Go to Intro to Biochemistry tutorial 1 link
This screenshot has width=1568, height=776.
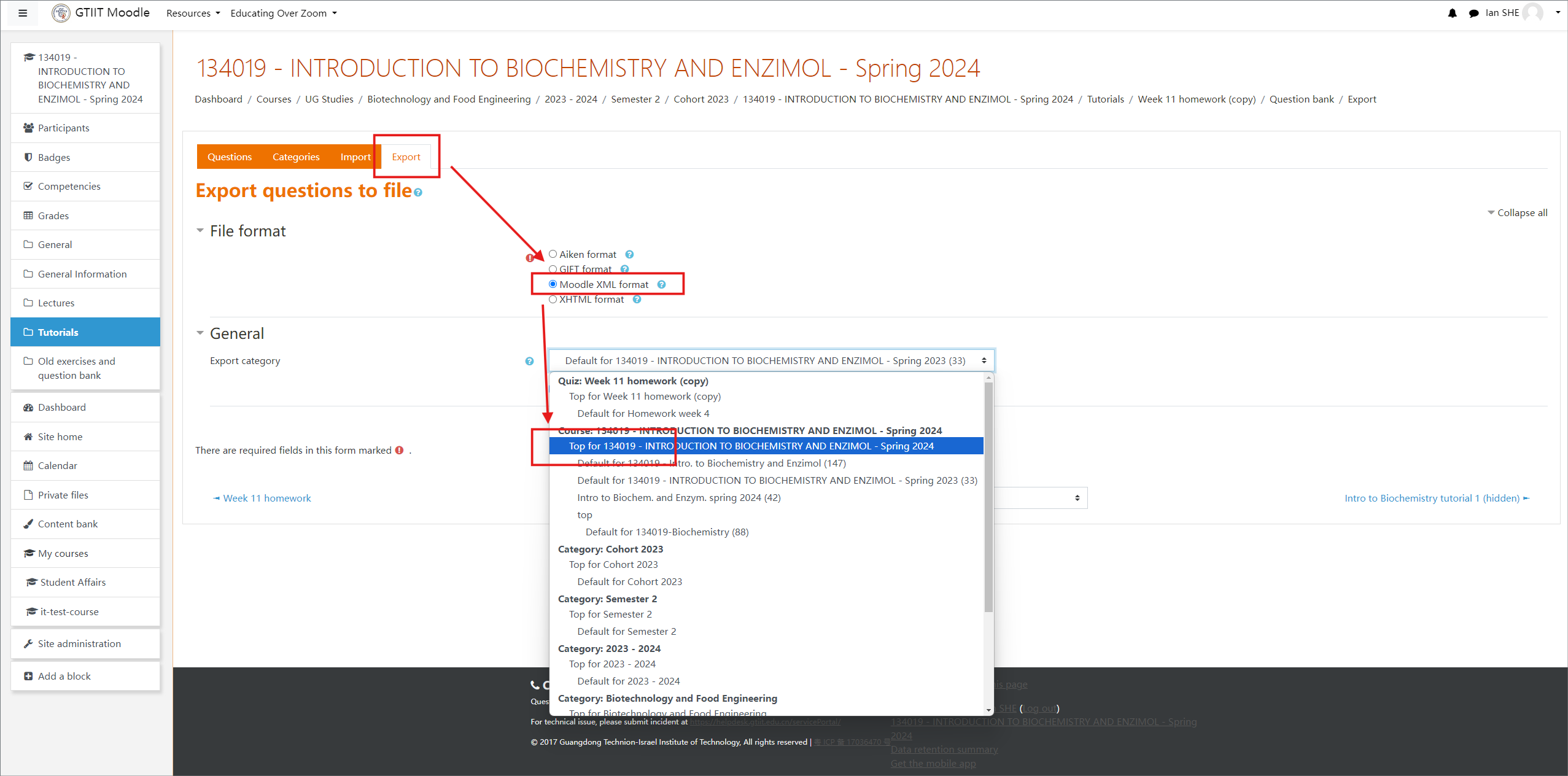tap(1437, 499)
